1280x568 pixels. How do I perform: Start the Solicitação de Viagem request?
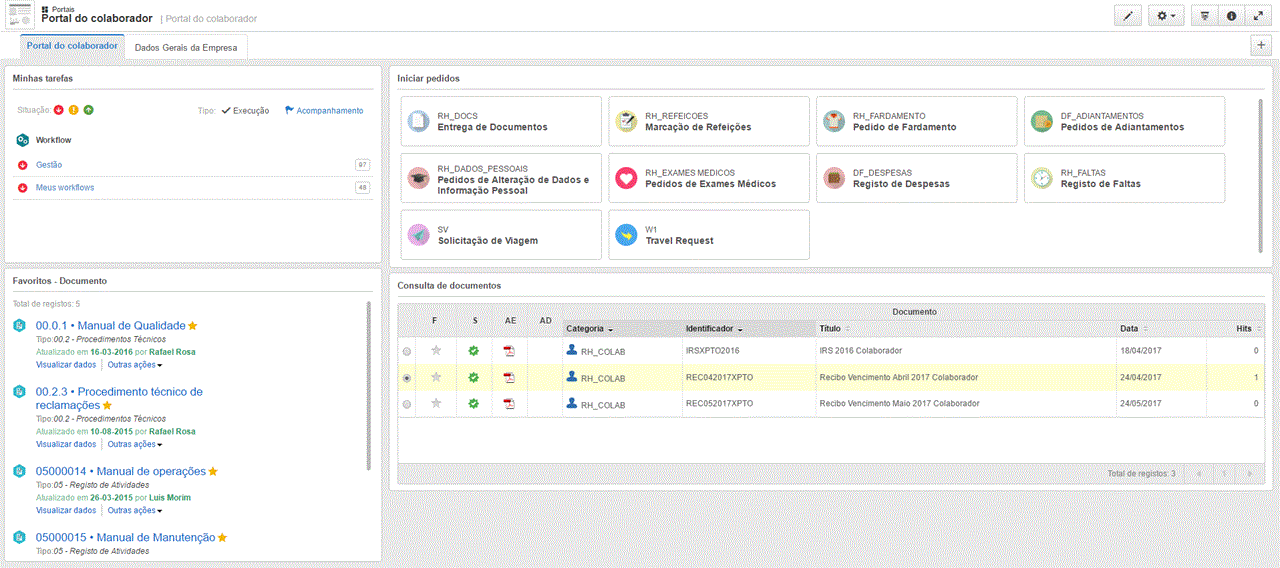[487, 241]
